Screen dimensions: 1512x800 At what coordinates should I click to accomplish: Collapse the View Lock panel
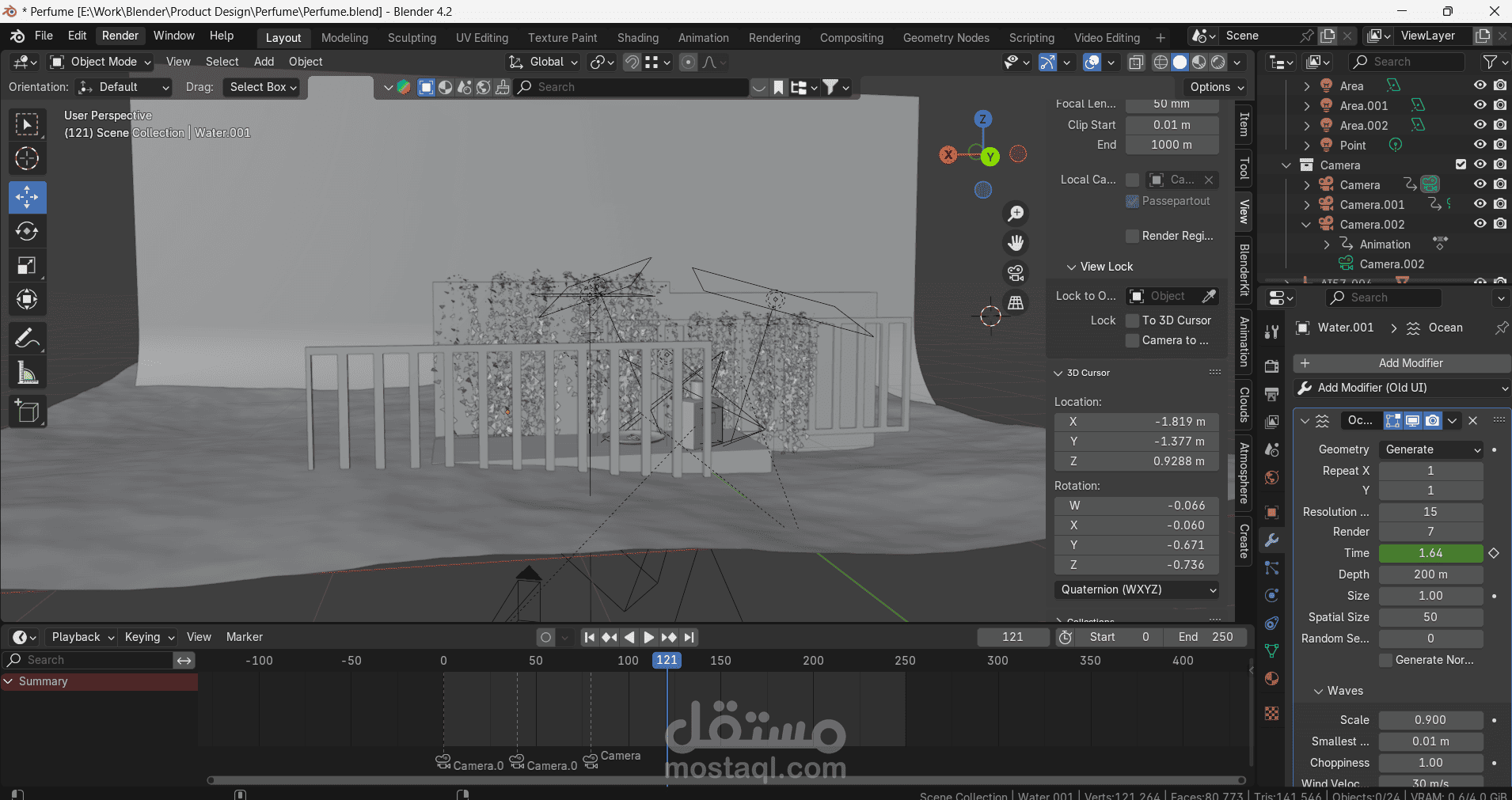coord(1100,267)
